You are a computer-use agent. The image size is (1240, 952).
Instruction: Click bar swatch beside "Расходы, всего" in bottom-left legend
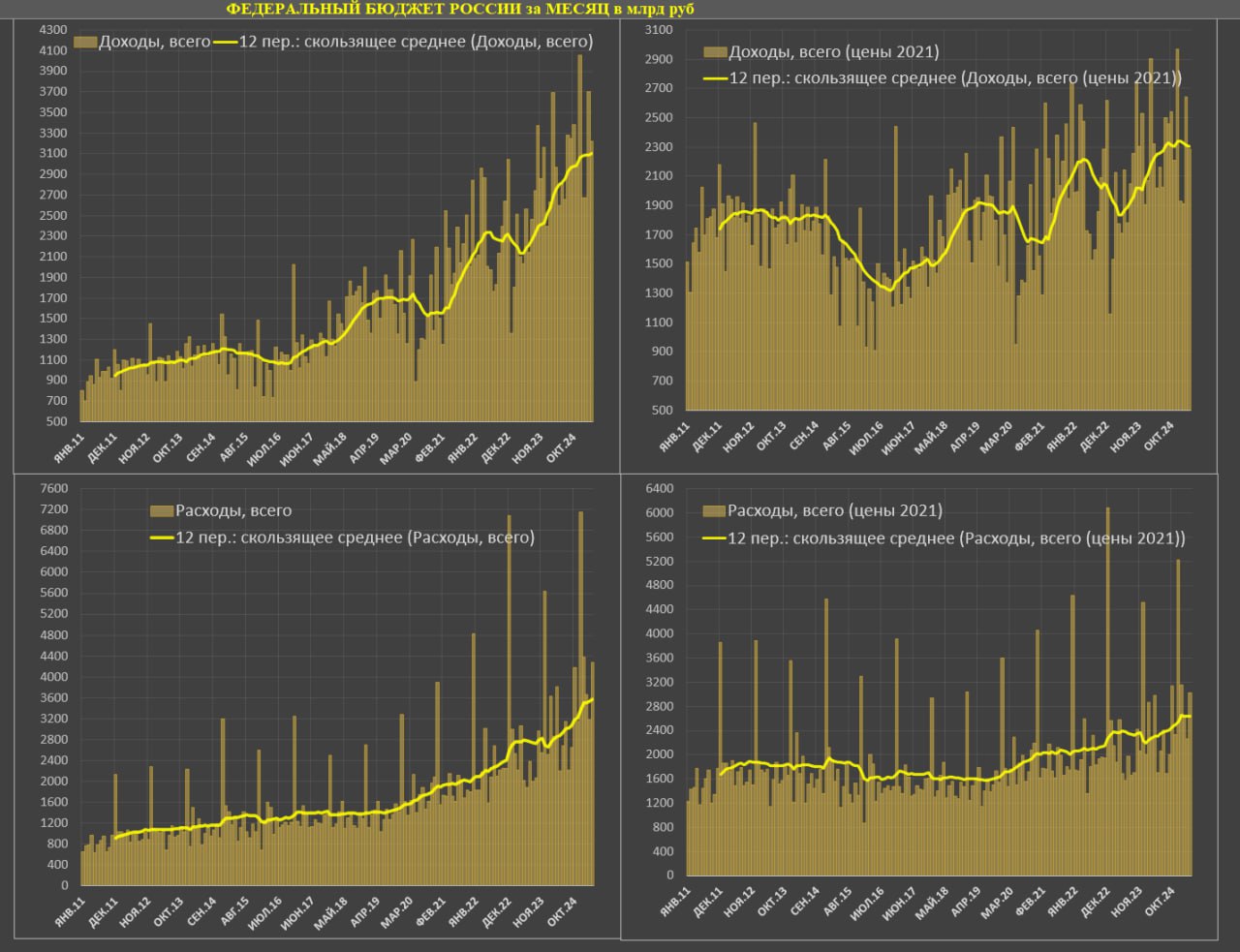(x=161, y=510)
